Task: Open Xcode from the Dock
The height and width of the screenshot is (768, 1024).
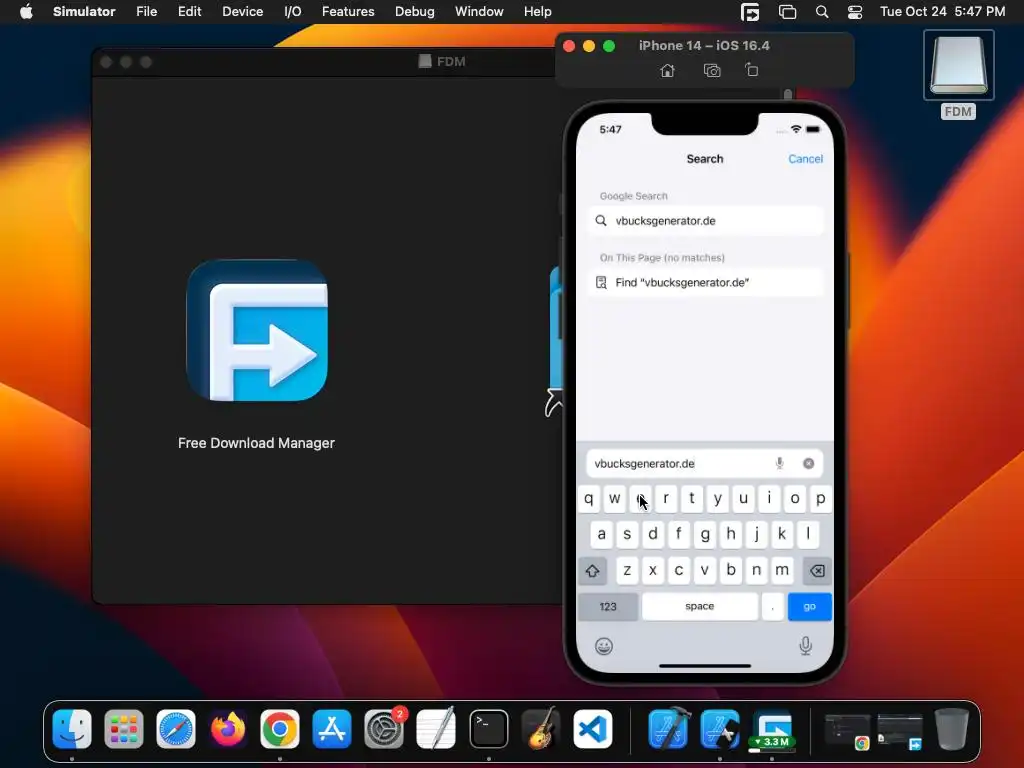Action: point(669,729)
